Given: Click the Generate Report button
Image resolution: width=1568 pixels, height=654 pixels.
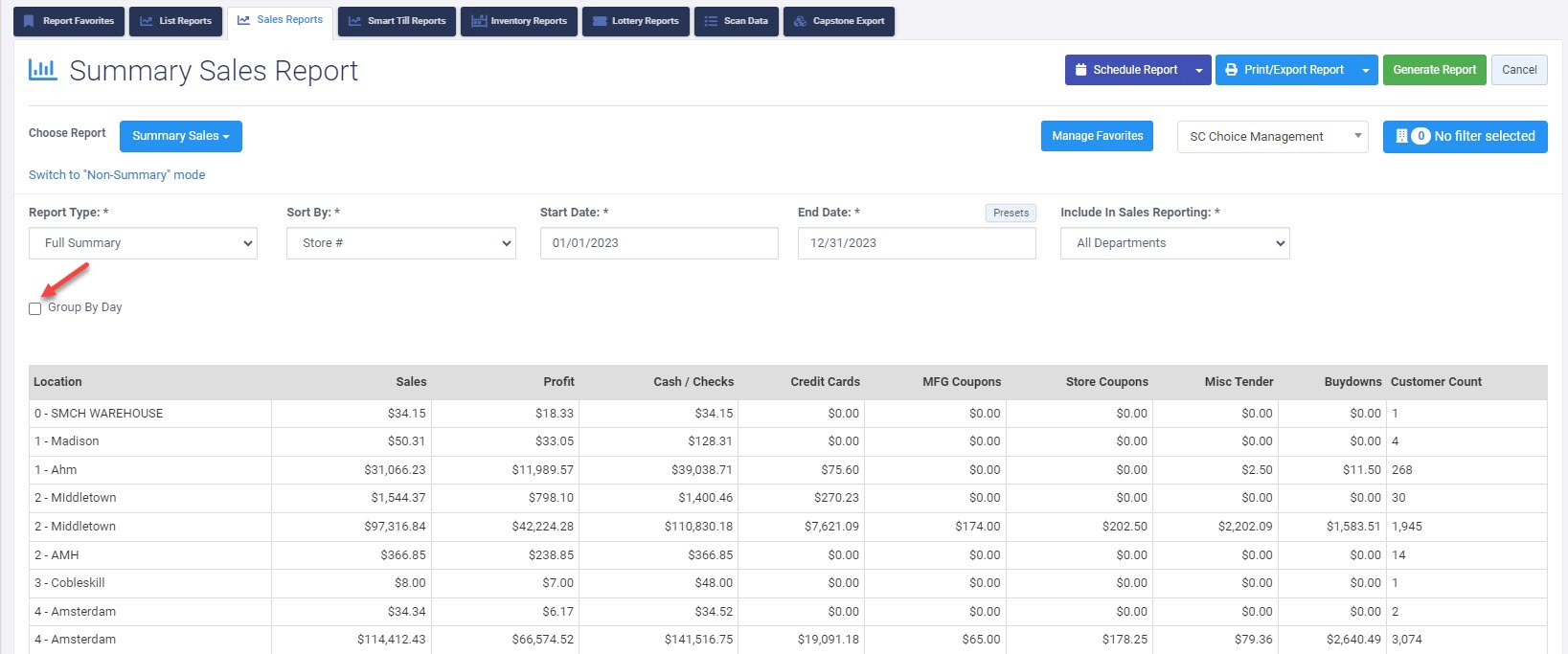Looking at the screenshot, I should 1434,70.
